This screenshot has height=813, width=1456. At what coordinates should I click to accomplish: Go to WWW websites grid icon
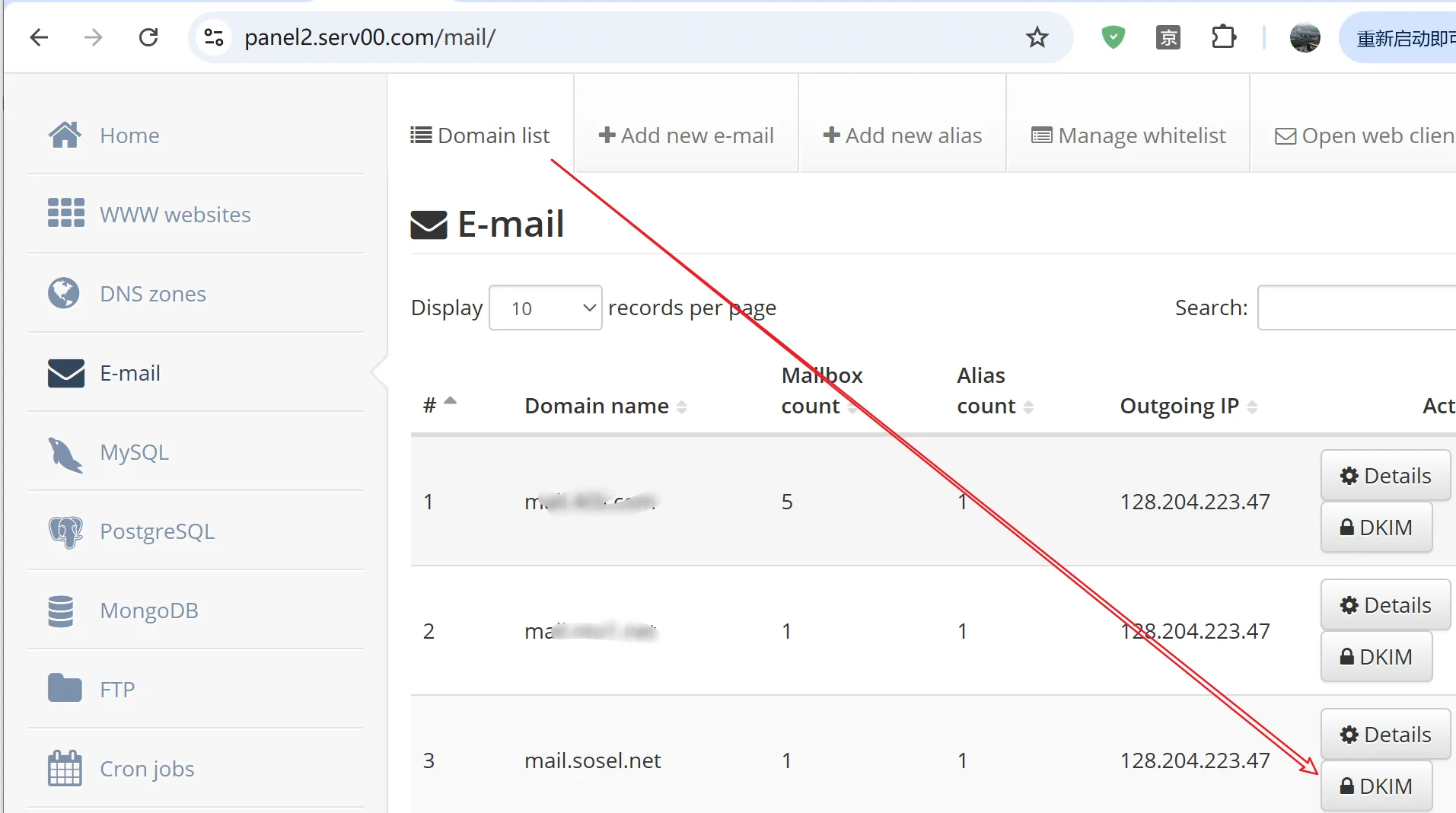click(65, 213)
